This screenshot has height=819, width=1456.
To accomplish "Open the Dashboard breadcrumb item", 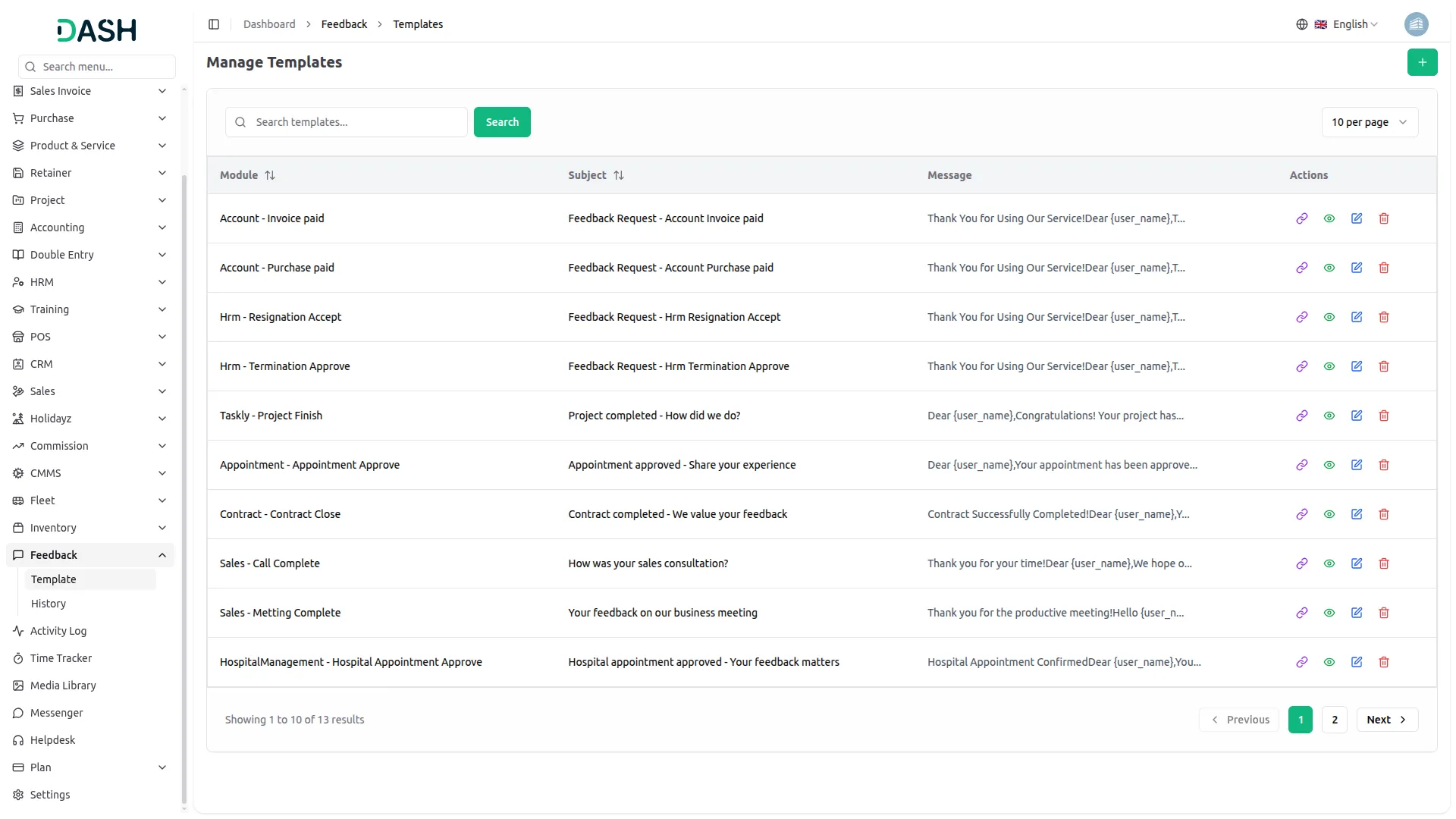I will coord(269,24).
